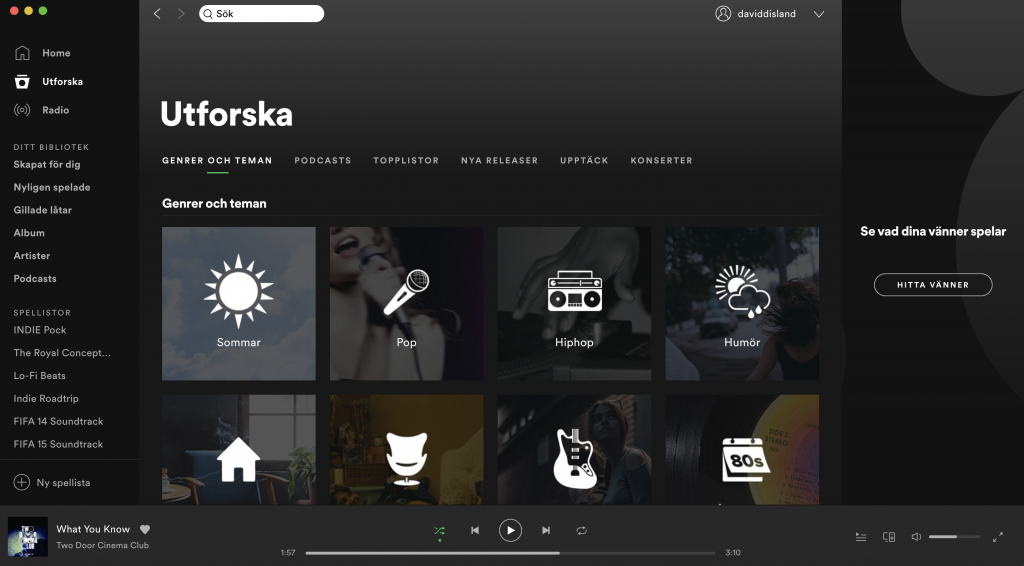The height and width of the screenshot is (566, 1024).
Task: Open Podcasts in library sidebar
Action: 35,279
